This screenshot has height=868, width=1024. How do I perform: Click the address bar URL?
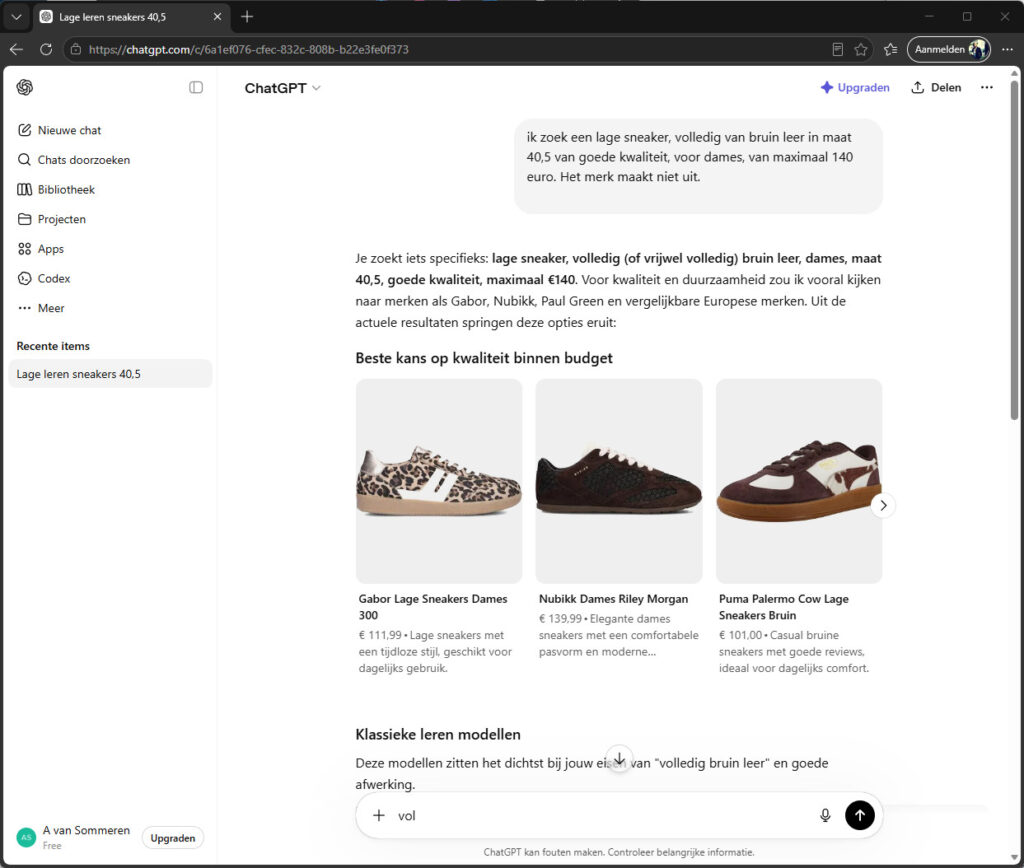(249, 50)
